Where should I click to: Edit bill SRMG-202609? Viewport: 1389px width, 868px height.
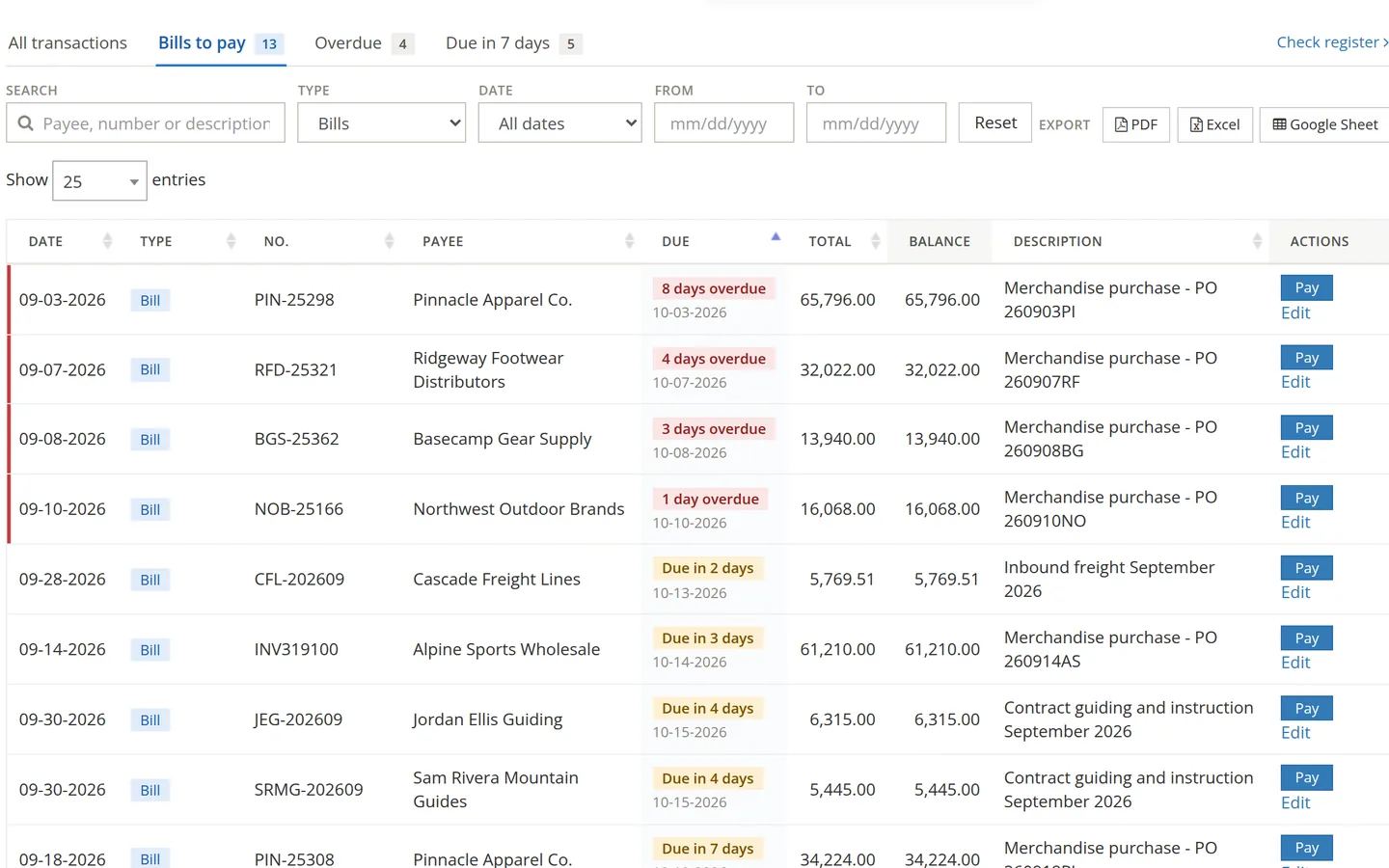(x=1295, y=802)
